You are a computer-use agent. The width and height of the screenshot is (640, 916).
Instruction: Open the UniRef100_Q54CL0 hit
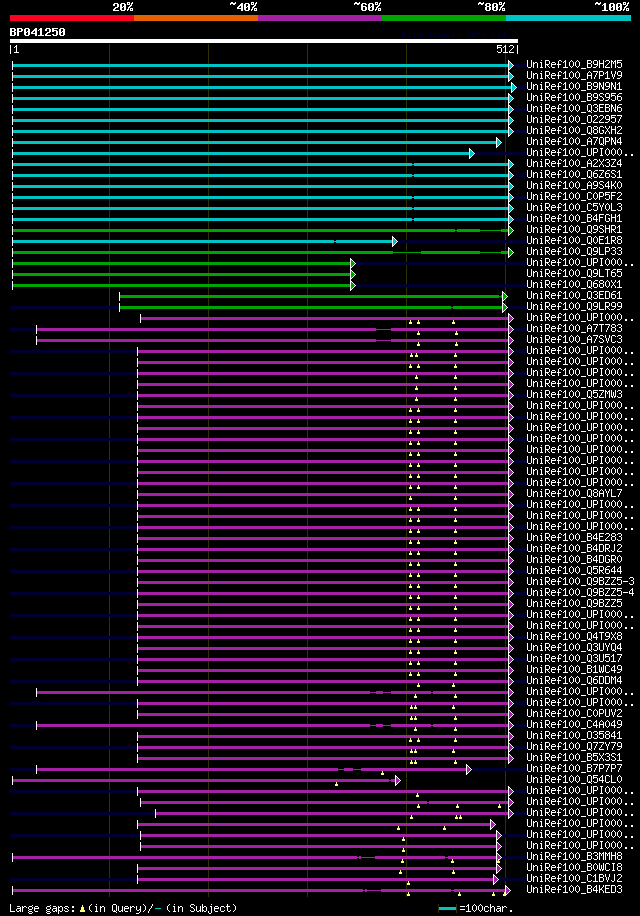coord(574,779)
